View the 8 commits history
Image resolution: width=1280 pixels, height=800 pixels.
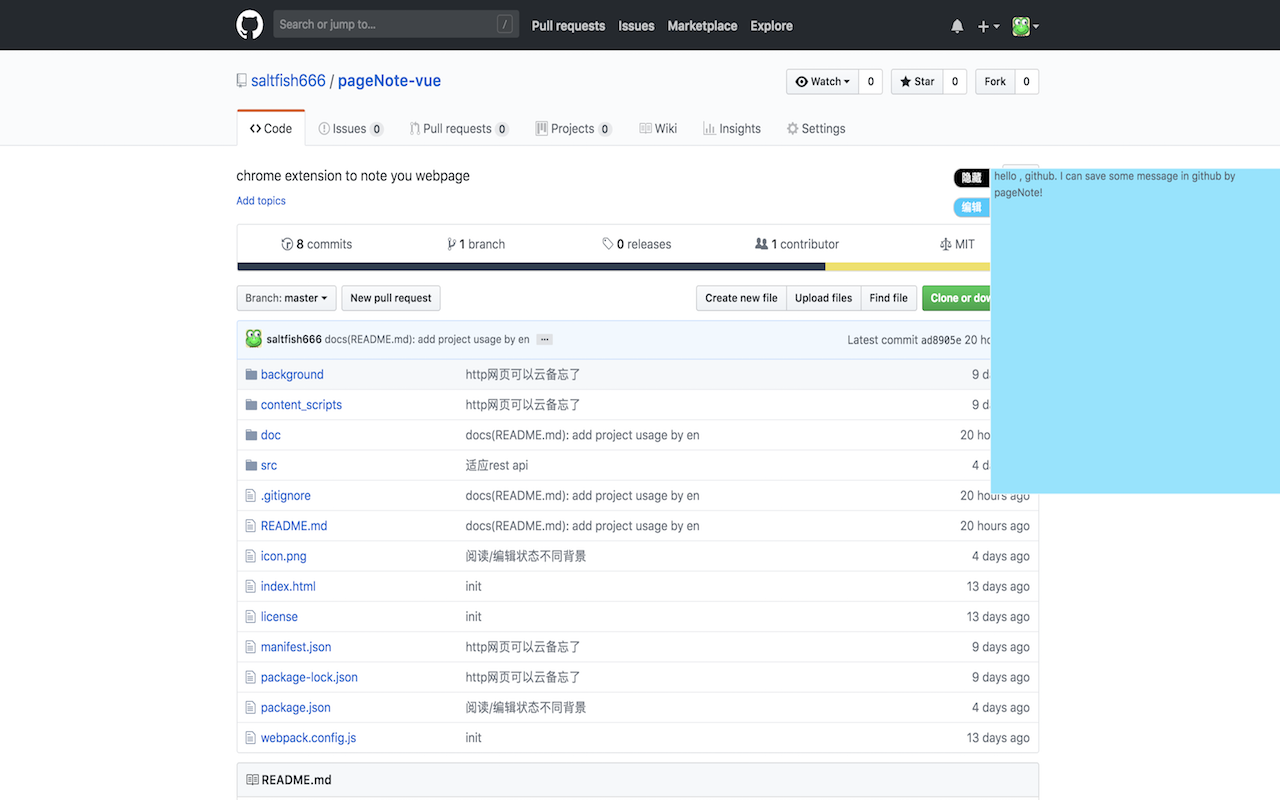[x=317, y=244]
